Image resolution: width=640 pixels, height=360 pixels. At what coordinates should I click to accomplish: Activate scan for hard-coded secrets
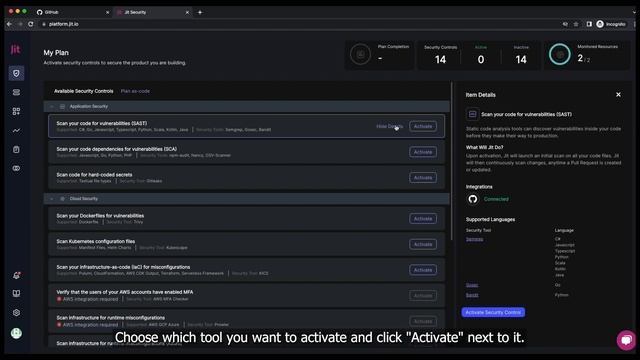(423, 178)
